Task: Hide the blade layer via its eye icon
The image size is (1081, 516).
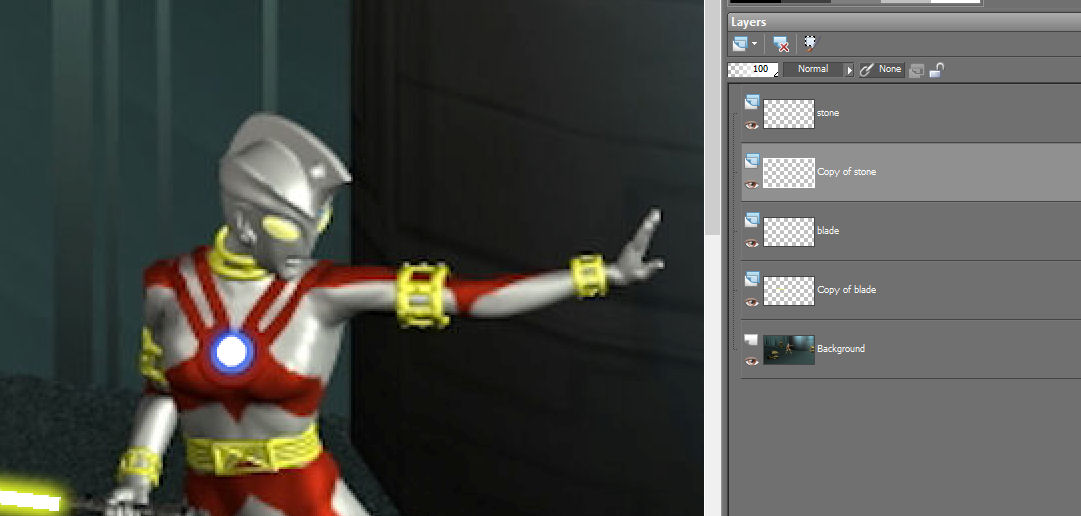Action: (x=751, y=243)
